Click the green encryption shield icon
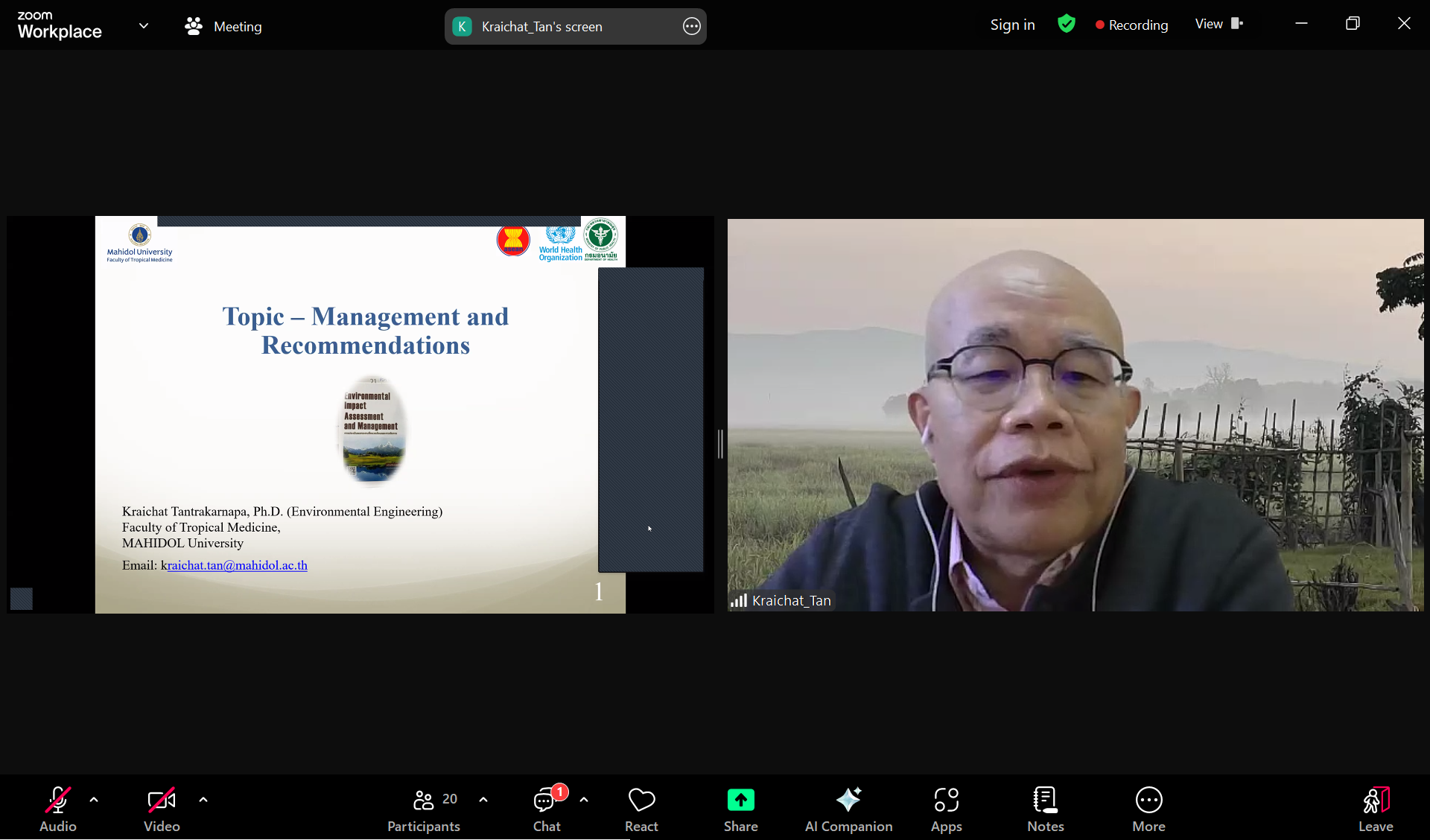This screenshot has height=840, width=1430. [1066, 24]
